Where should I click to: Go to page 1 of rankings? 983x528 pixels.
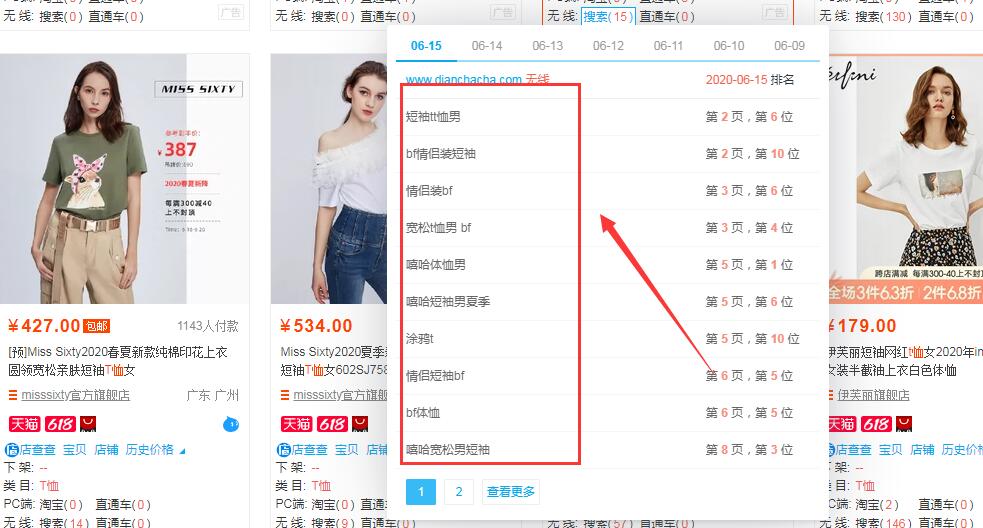tap(421, 492)
